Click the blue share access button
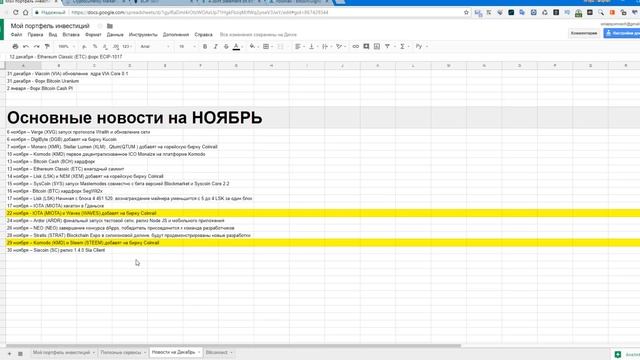The width and height of the screenshot is (640, 360). tap(622, 33)
